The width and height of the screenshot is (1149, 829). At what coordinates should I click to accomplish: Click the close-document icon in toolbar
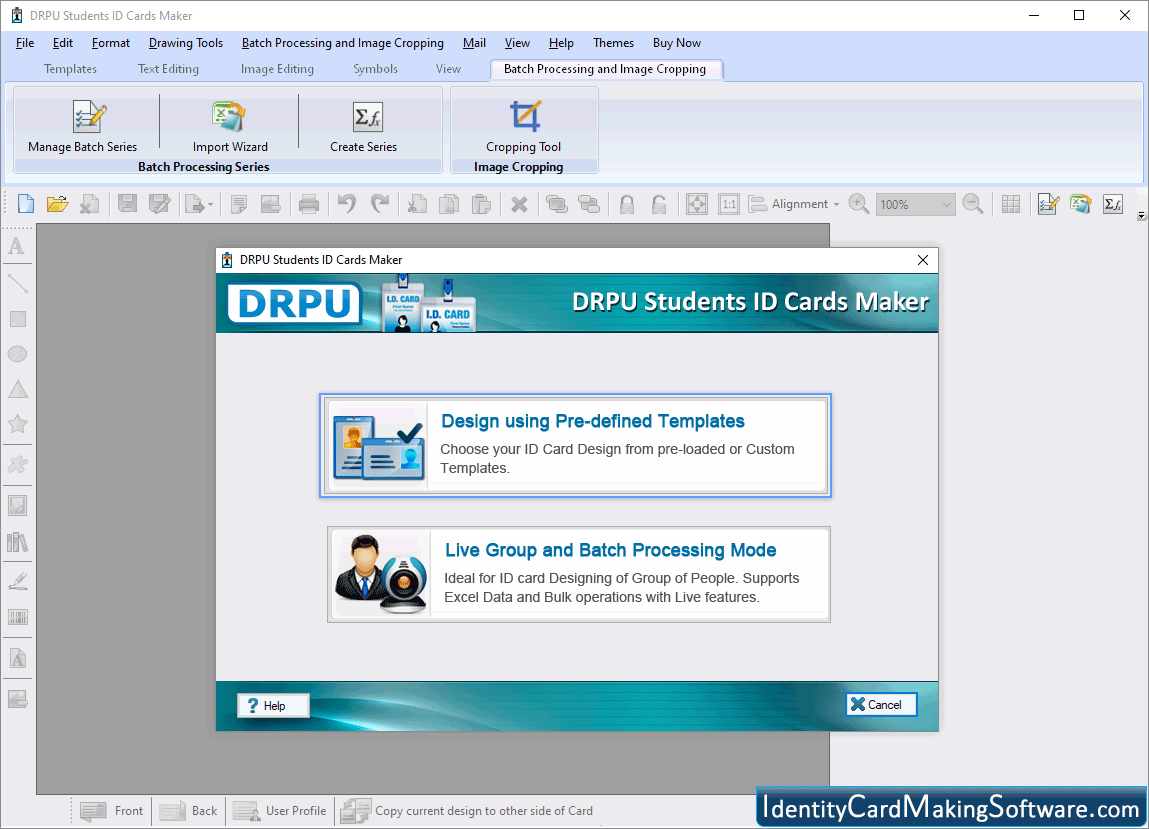[89, 204]
